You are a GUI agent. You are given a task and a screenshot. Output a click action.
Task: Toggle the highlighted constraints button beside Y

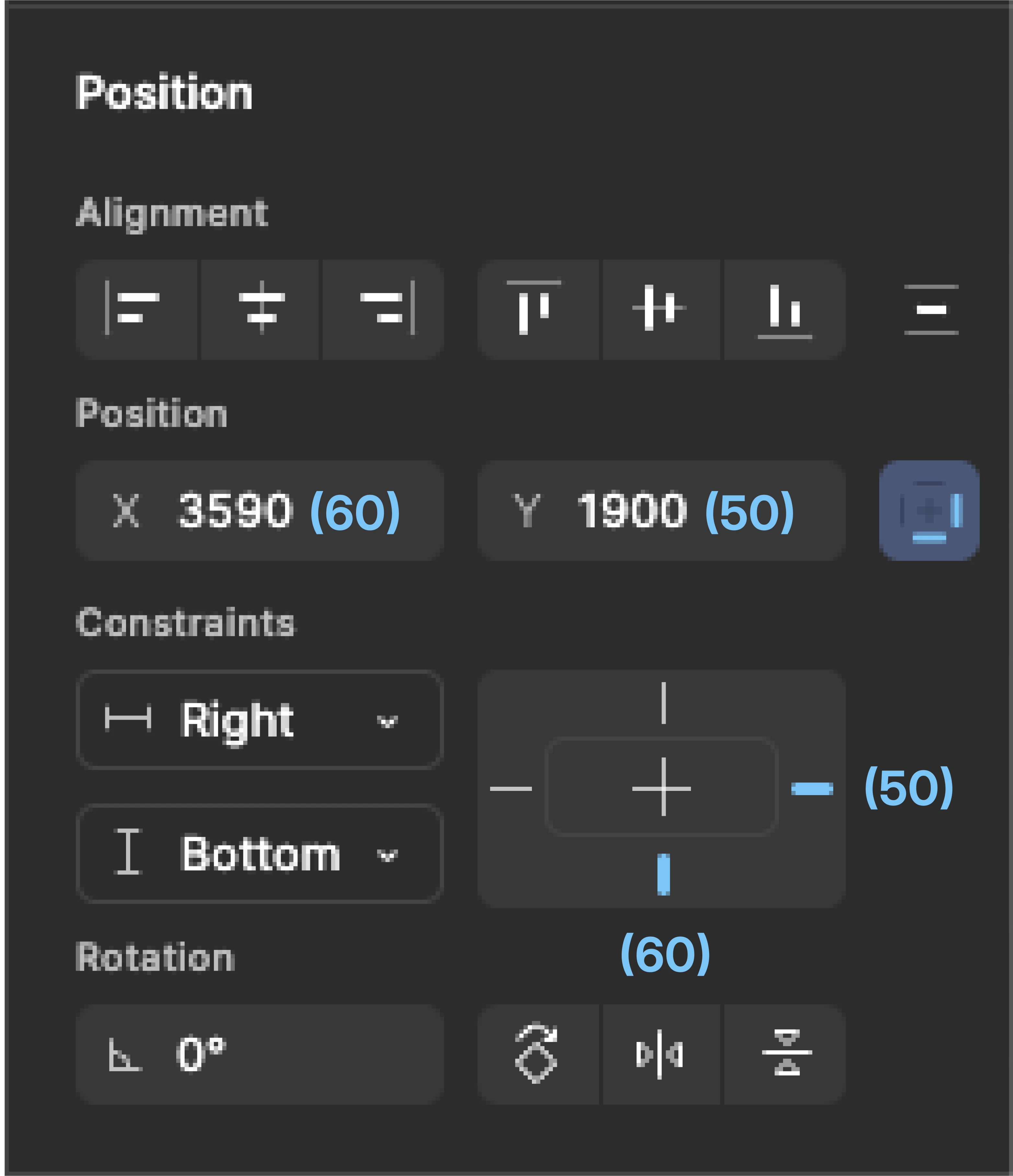(x=929, y=511)
